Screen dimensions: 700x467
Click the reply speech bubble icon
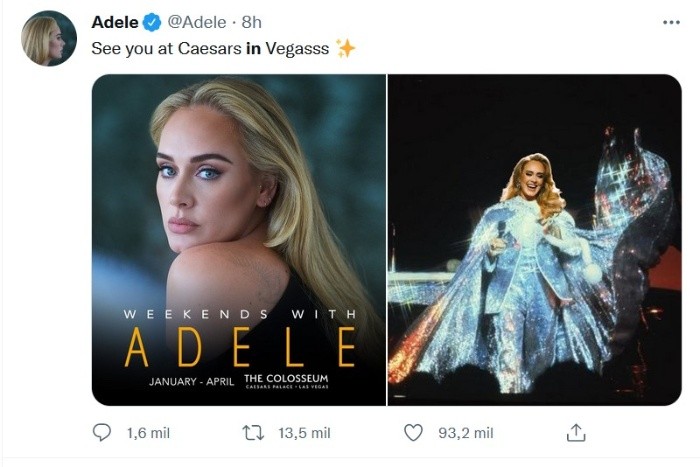(102, 432)
